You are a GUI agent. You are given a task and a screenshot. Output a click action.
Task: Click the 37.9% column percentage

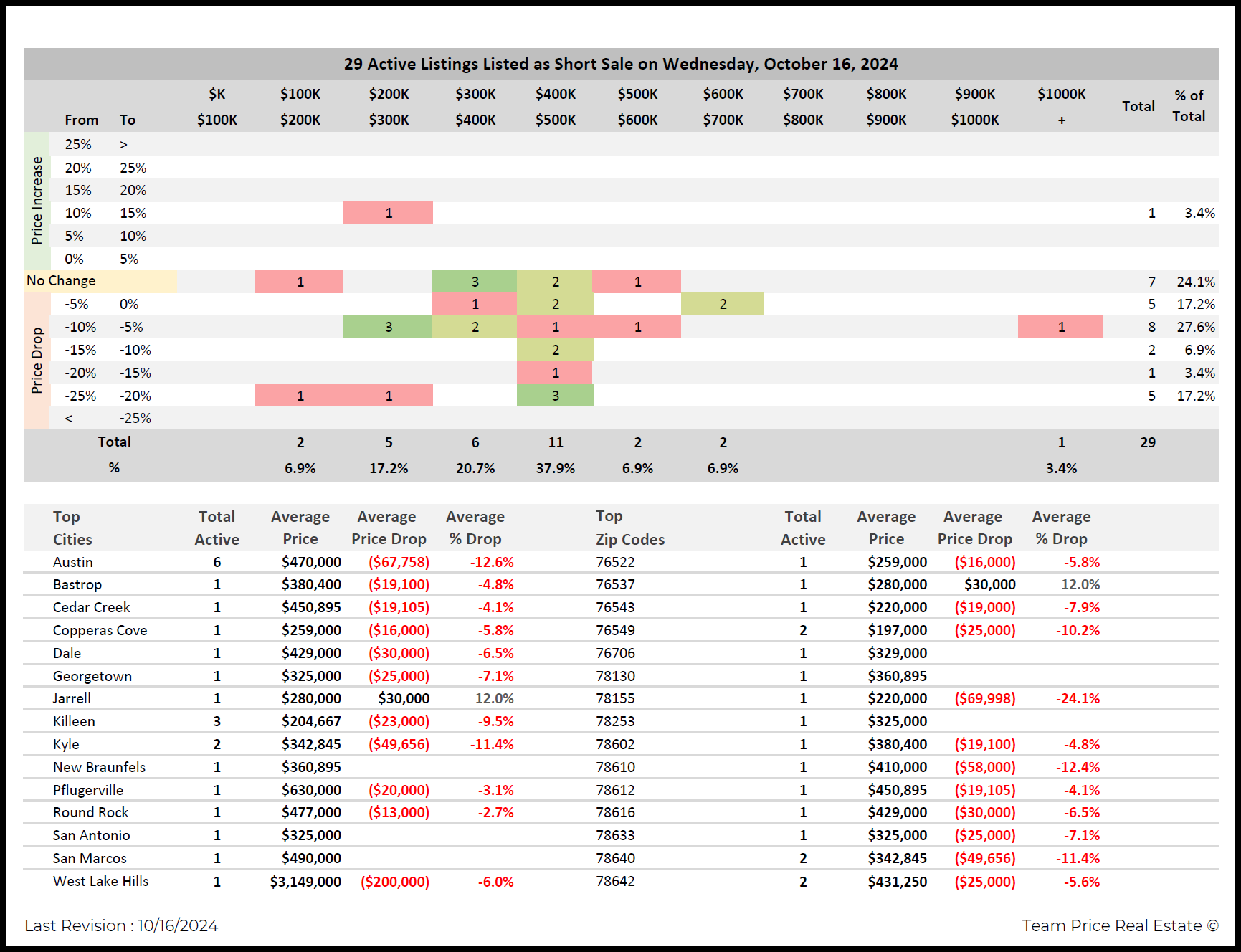point(555,468)
